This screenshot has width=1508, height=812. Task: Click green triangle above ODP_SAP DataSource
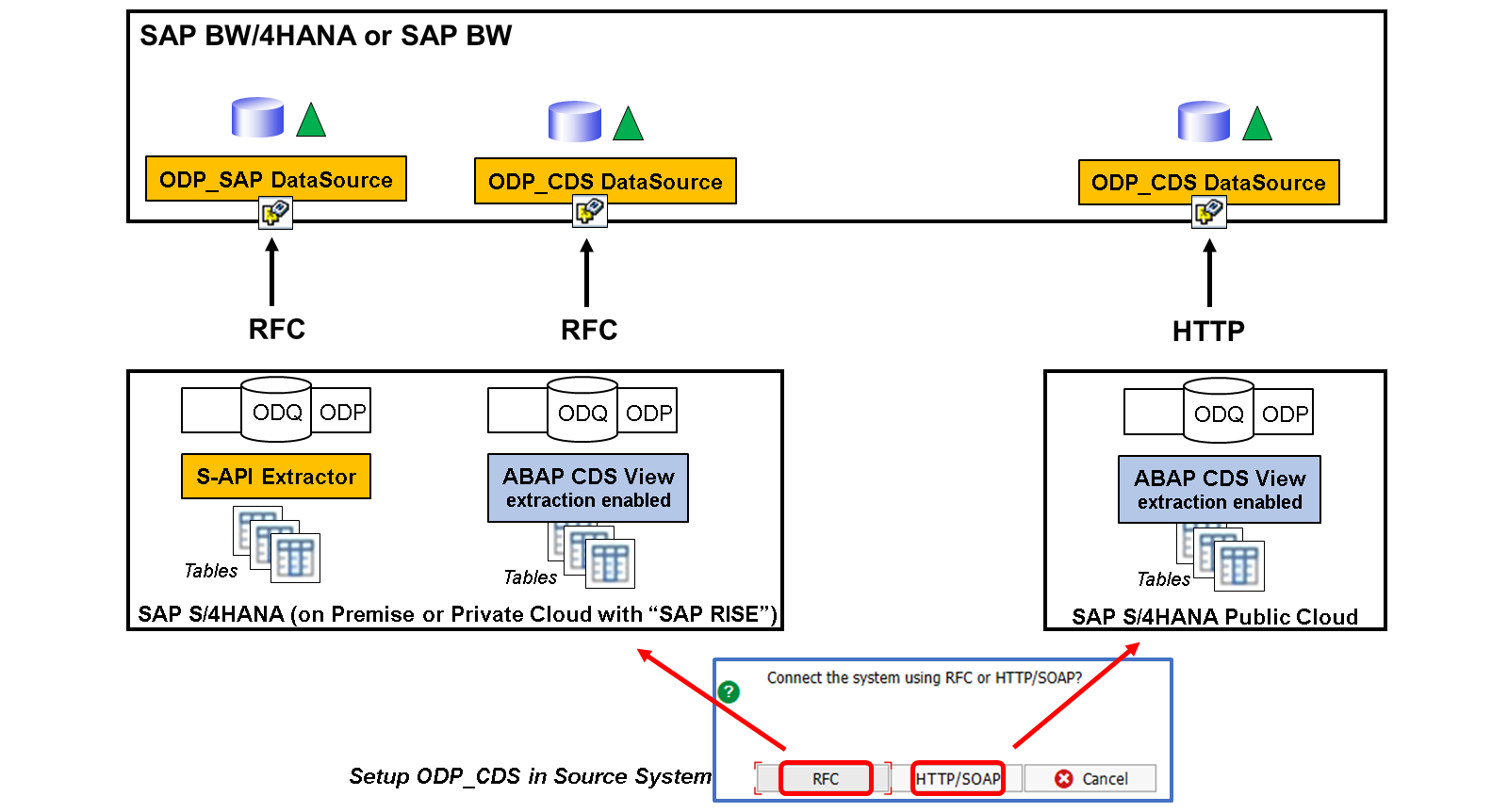pos(311,120)
